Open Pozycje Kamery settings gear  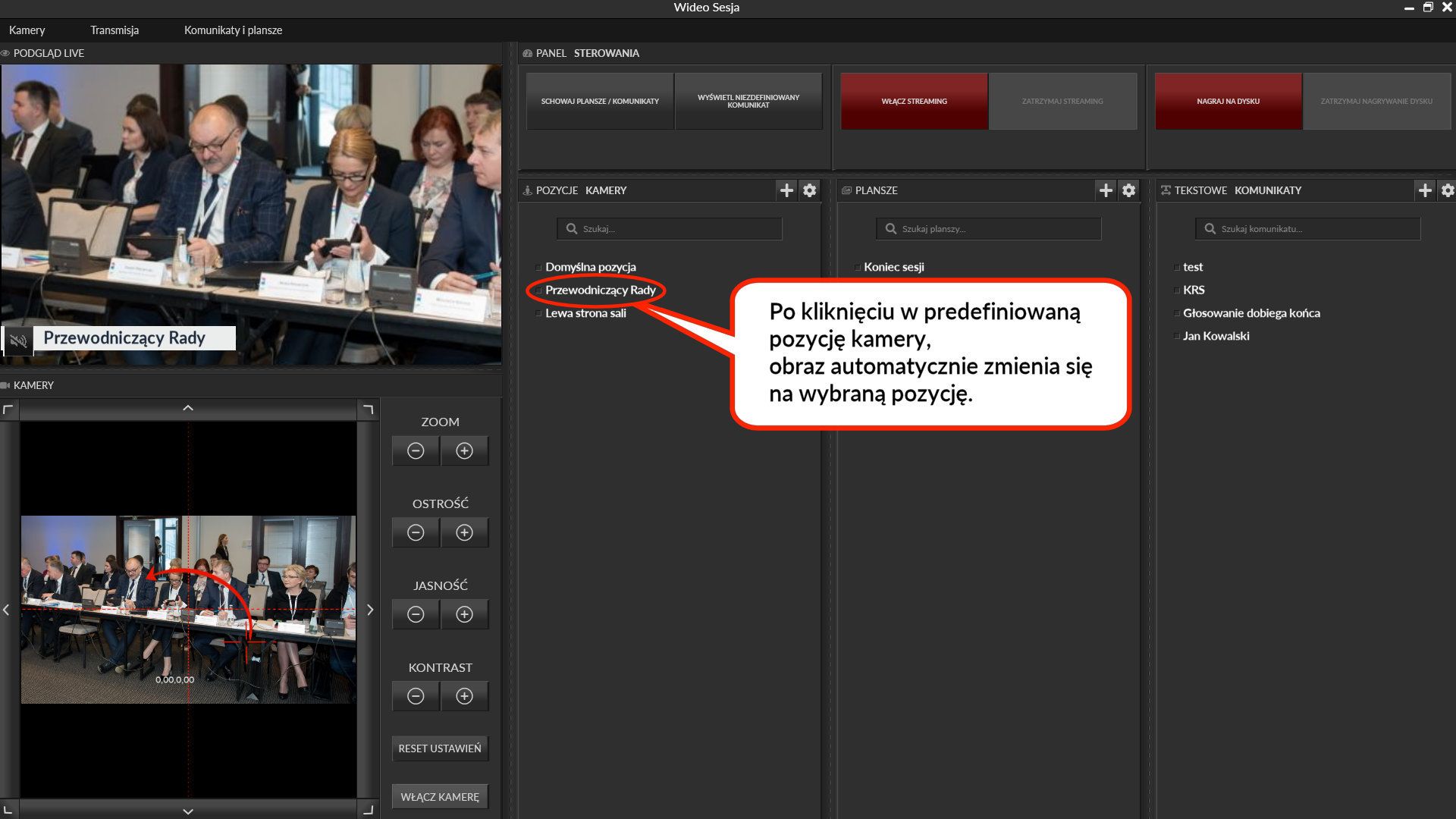(x=810, y=190)
